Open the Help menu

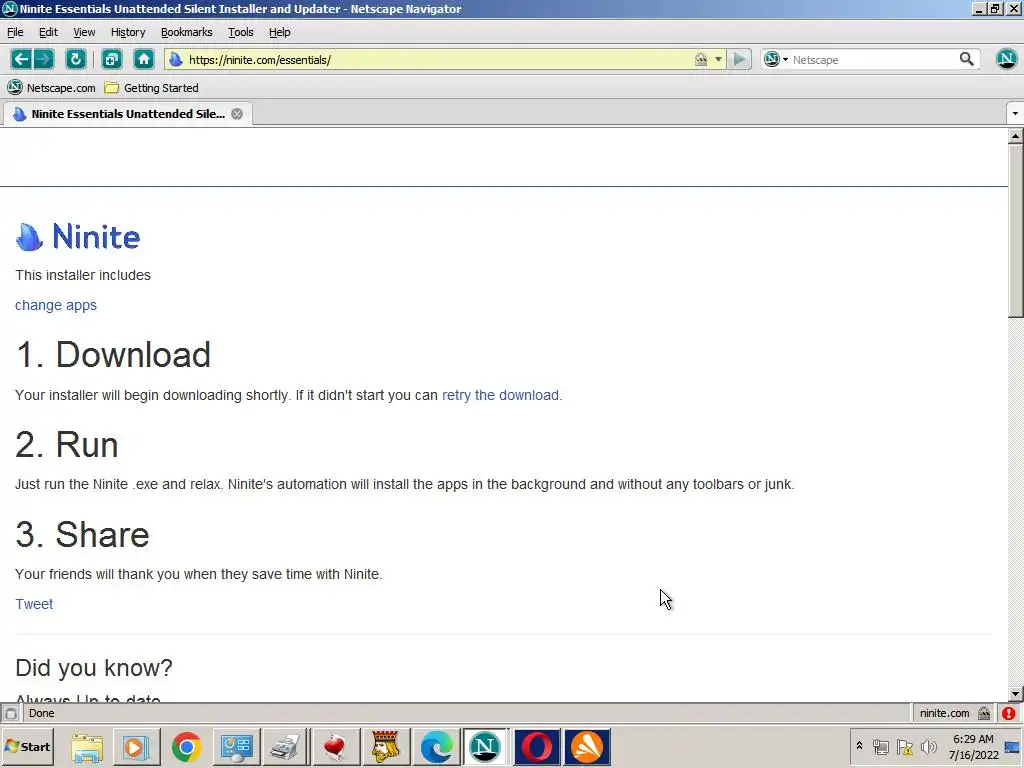point(280,32)
